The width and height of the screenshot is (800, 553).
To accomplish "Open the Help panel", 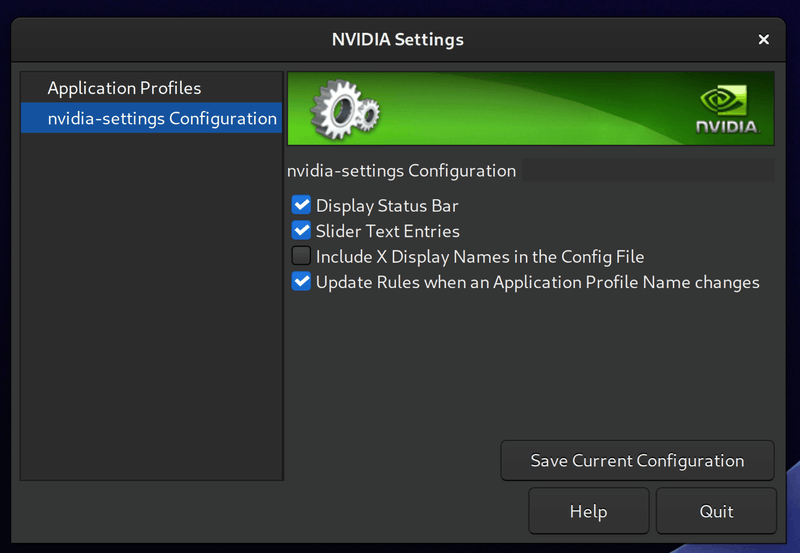I will click(589, 511).
